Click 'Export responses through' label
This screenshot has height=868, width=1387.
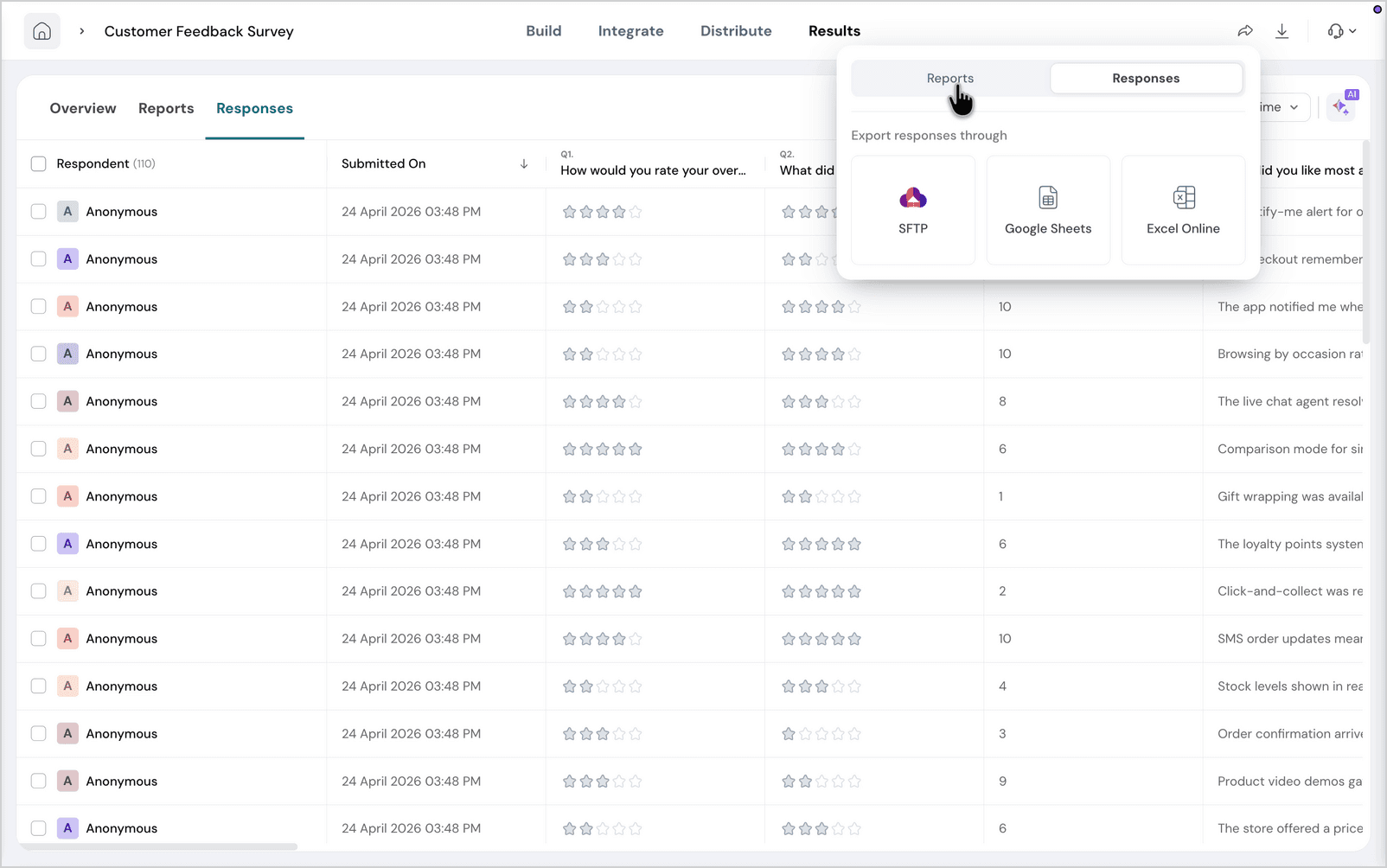[929, 136]
